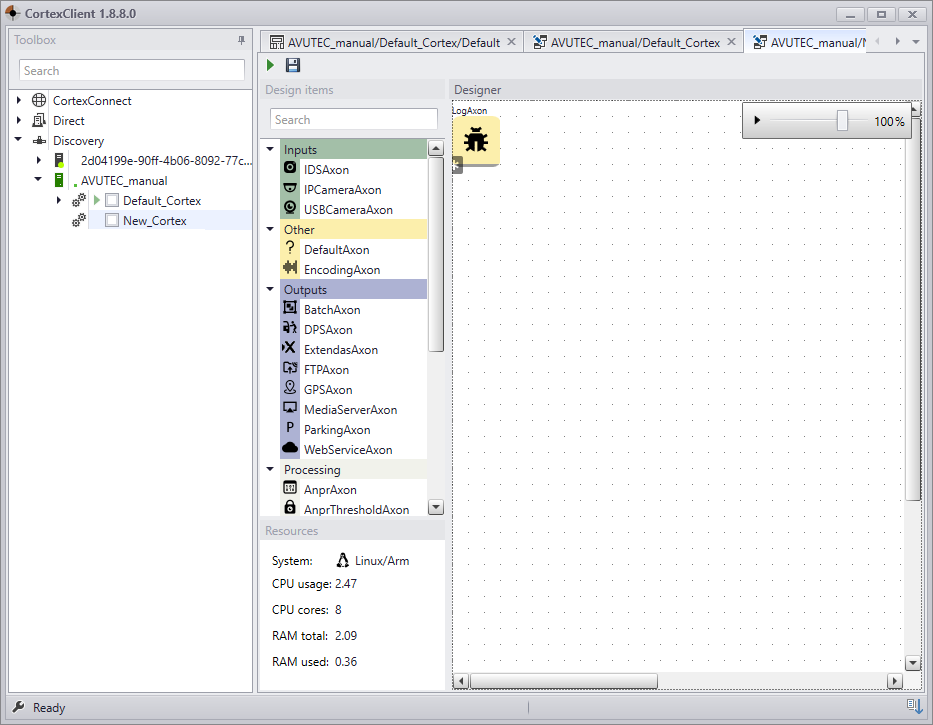Select the DPSAxon icon
Viewport: 933px width, 725px height.
pyautogui.click(x=290, y=327)
